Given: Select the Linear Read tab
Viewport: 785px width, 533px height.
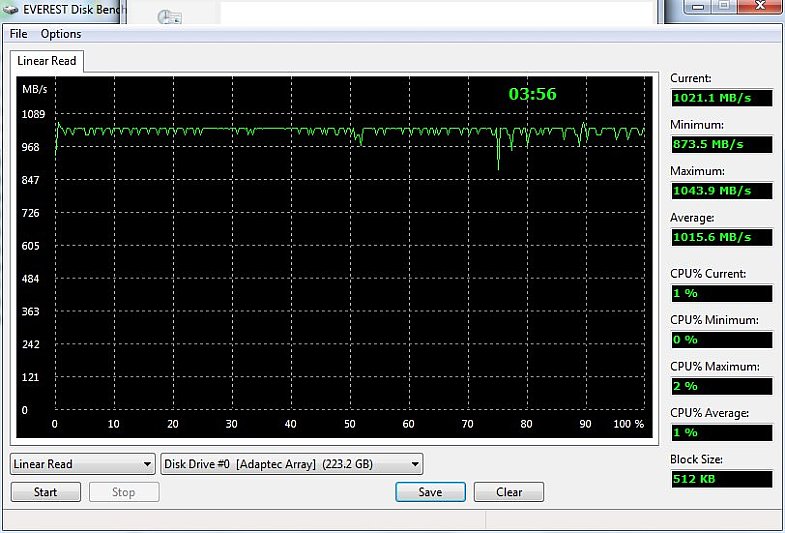Looking at the screenshot, I should tap(47, 61).
